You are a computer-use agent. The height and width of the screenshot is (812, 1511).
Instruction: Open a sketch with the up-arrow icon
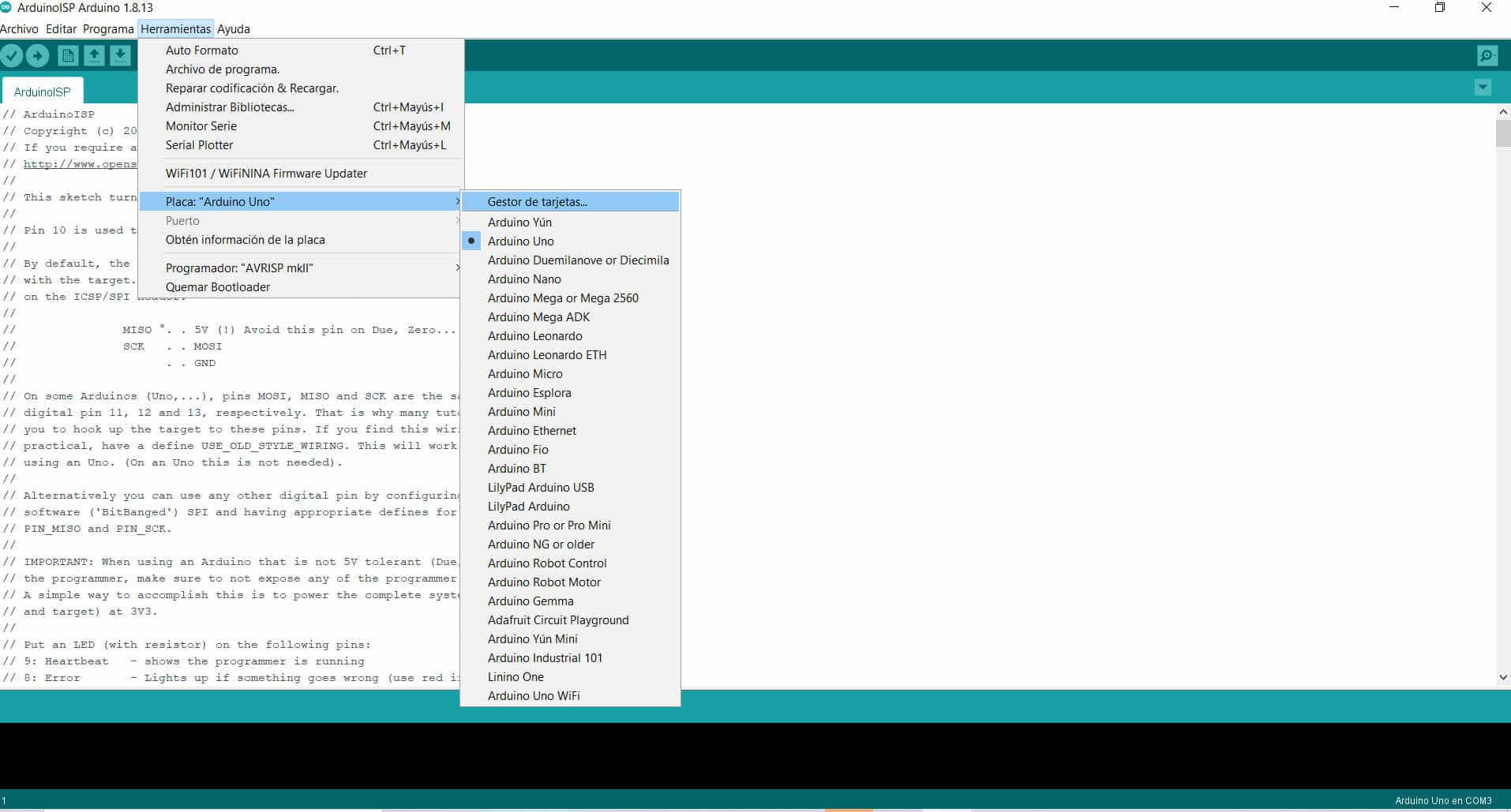pyautogui.click(x=94, y=55)
